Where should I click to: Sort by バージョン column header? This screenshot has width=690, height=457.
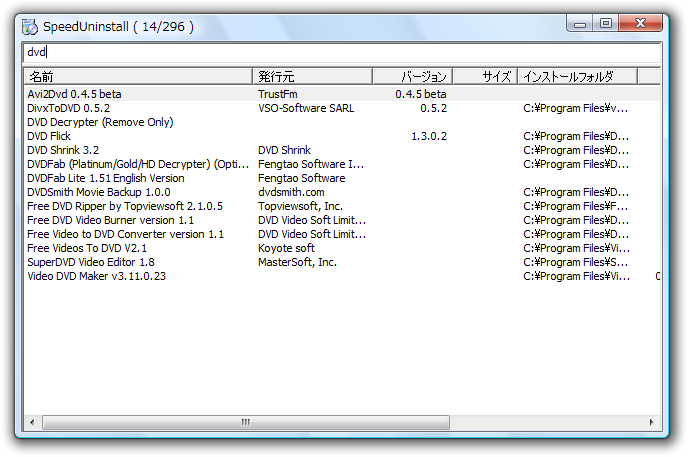pos(413,77)
